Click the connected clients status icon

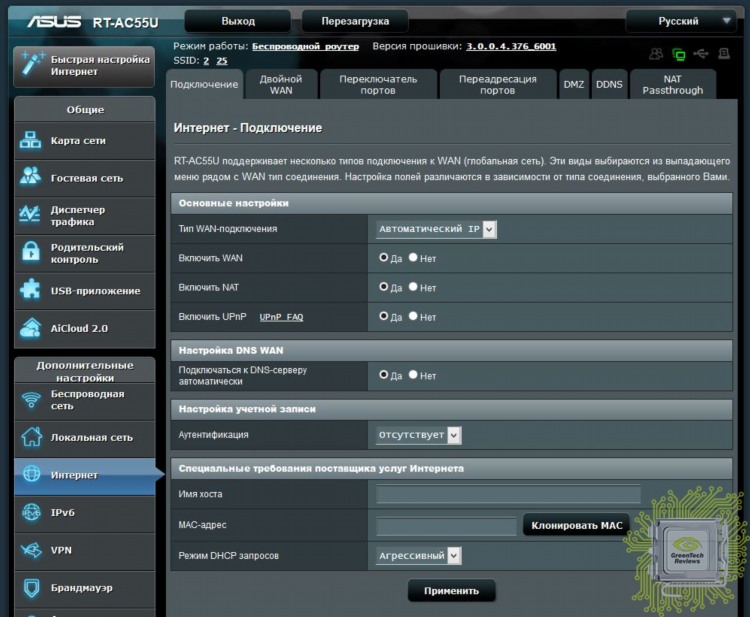coord(656,54)
